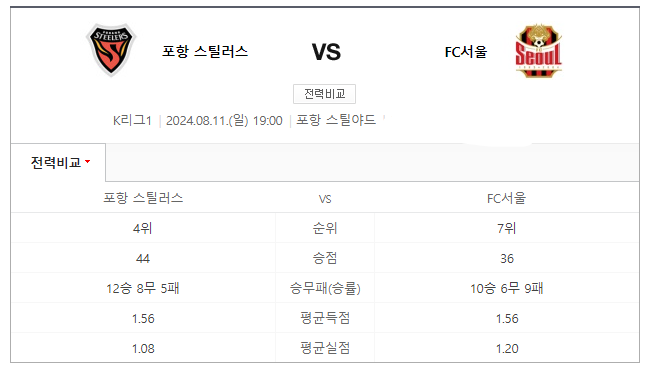This screenshot has height=367, width=645.
Task: Click the Pohang Steelers team logo
Action: tap(111, 50)
